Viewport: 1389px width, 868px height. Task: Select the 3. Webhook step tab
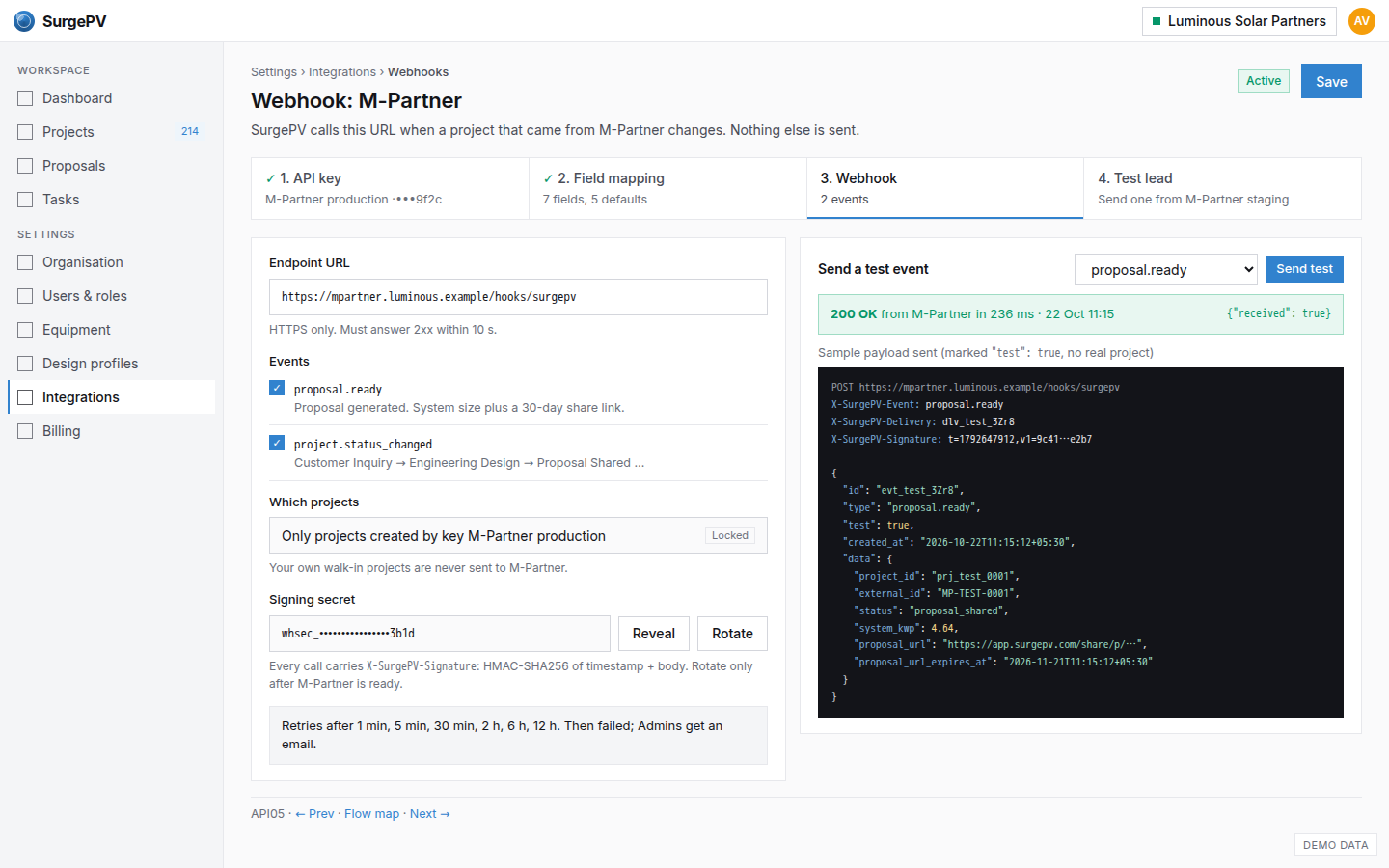(x=945, y=188)
